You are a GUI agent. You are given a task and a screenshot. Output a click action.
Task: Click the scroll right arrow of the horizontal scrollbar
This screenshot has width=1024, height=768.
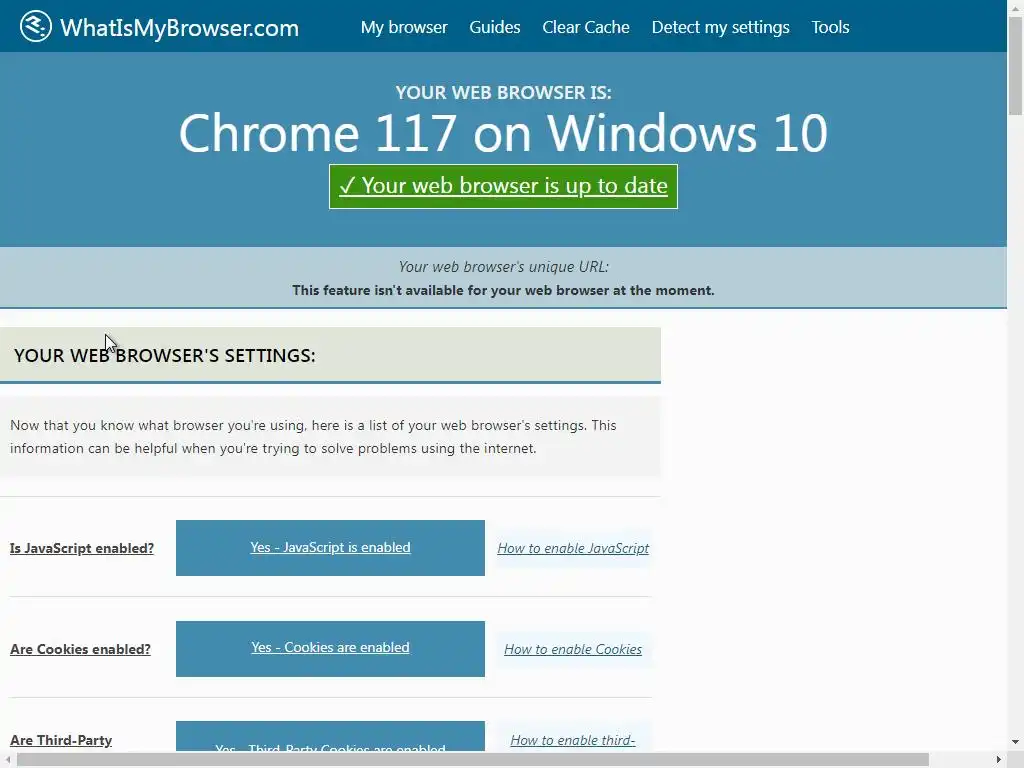click(999, 760)
